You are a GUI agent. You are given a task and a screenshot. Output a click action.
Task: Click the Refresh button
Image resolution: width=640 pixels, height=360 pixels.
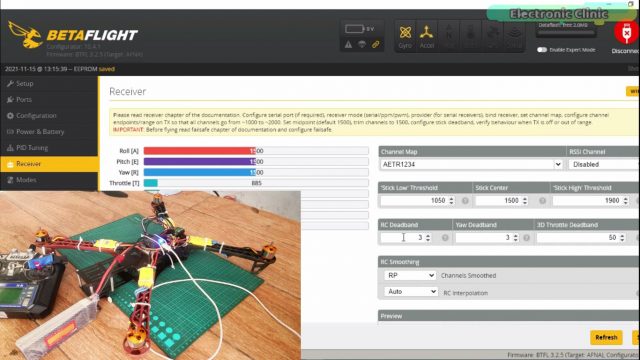click(x=606, y=338)
